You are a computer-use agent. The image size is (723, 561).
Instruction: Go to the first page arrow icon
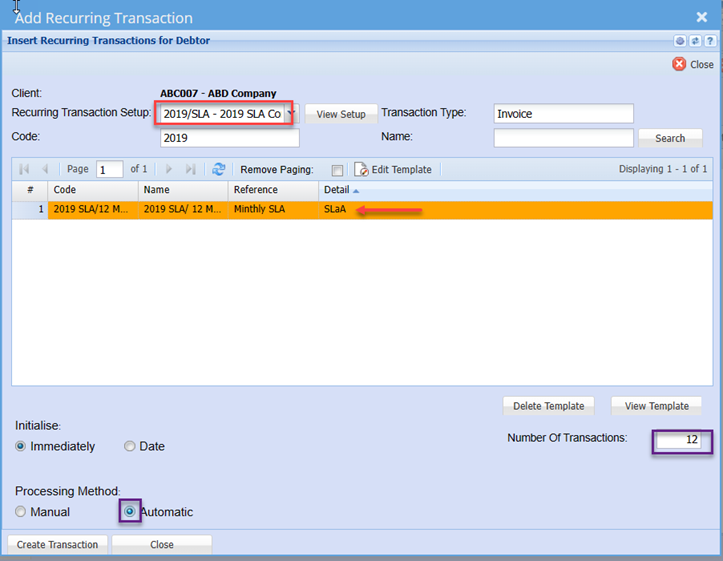(25, 170)
